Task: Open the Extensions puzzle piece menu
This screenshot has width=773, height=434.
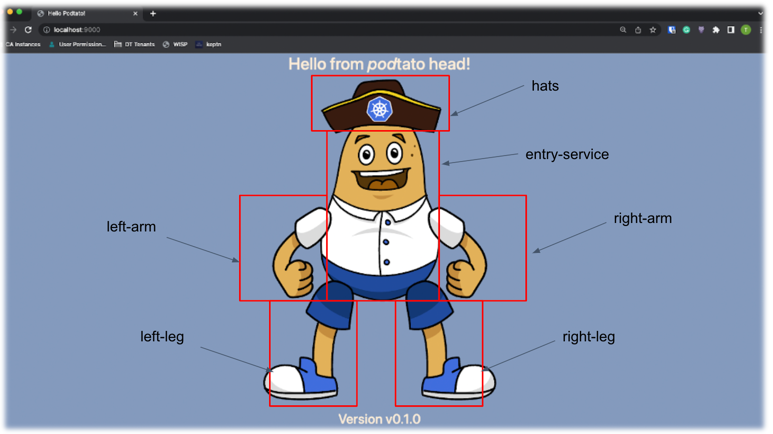Action: click(x=716, y=30)
